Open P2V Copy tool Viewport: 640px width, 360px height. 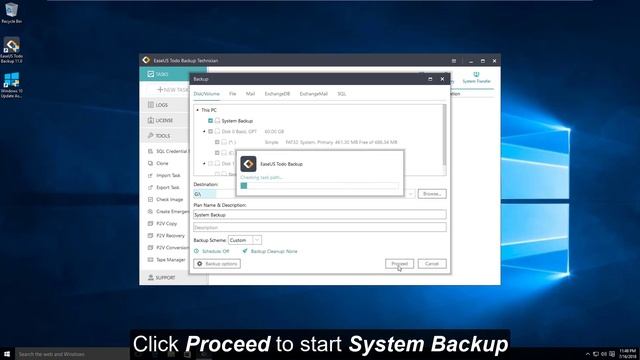162,224
